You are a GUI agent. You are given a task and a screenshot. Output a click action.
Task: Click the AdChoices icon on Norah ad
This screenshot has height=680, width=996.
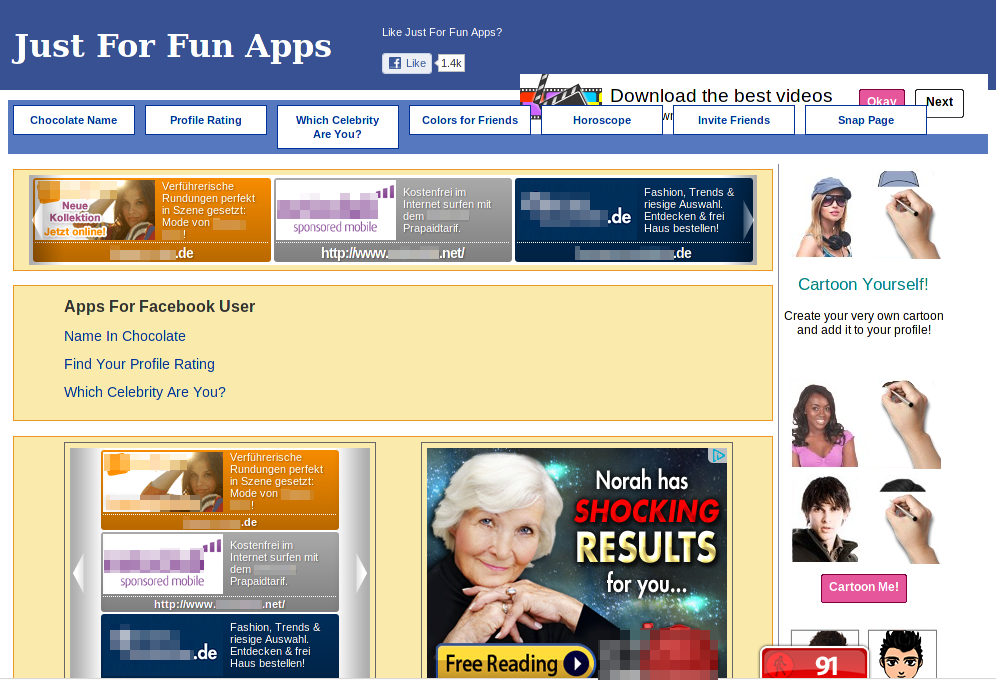click(718, 456)
